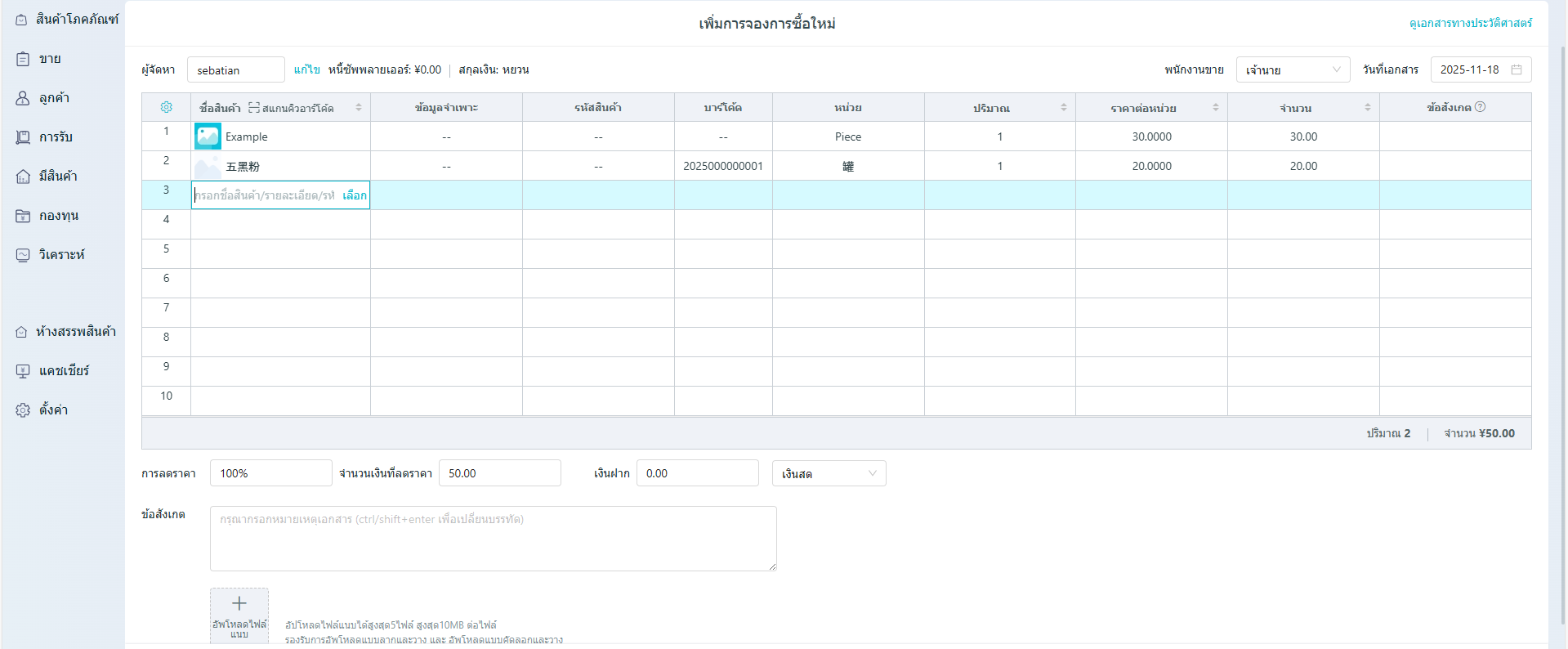
Task: Click the เลือก button in row 3
Action: [355, 195]
